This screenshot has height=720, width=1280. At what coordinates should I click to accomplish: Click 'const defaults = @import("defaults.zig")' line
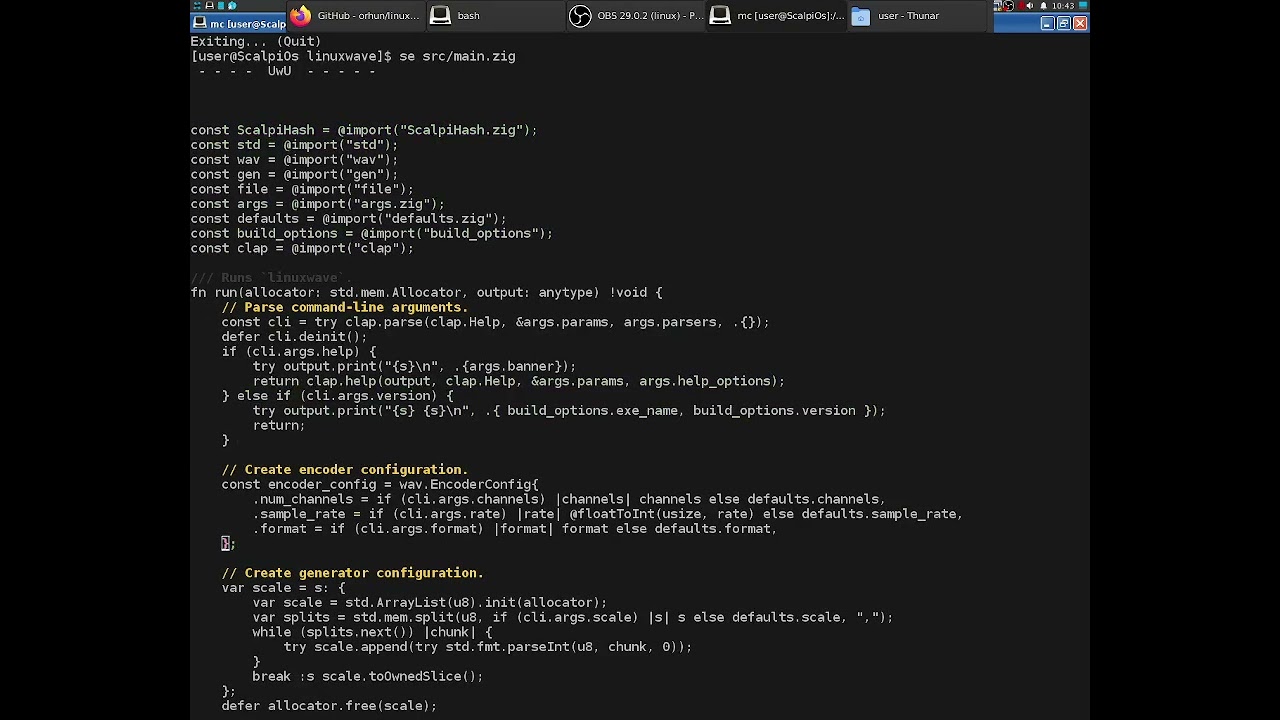349,219
